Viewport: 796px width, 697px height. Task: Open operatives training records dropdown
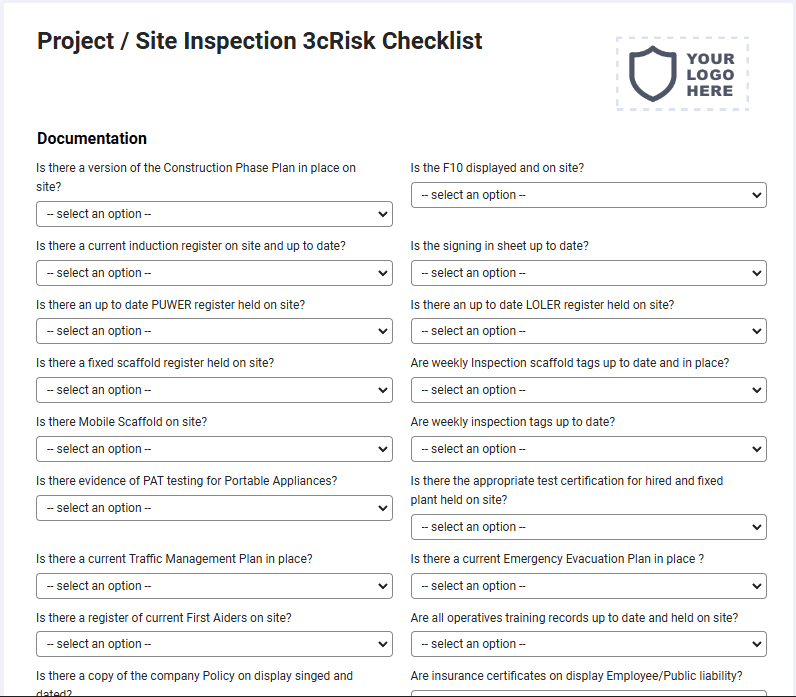coord(588,644)
